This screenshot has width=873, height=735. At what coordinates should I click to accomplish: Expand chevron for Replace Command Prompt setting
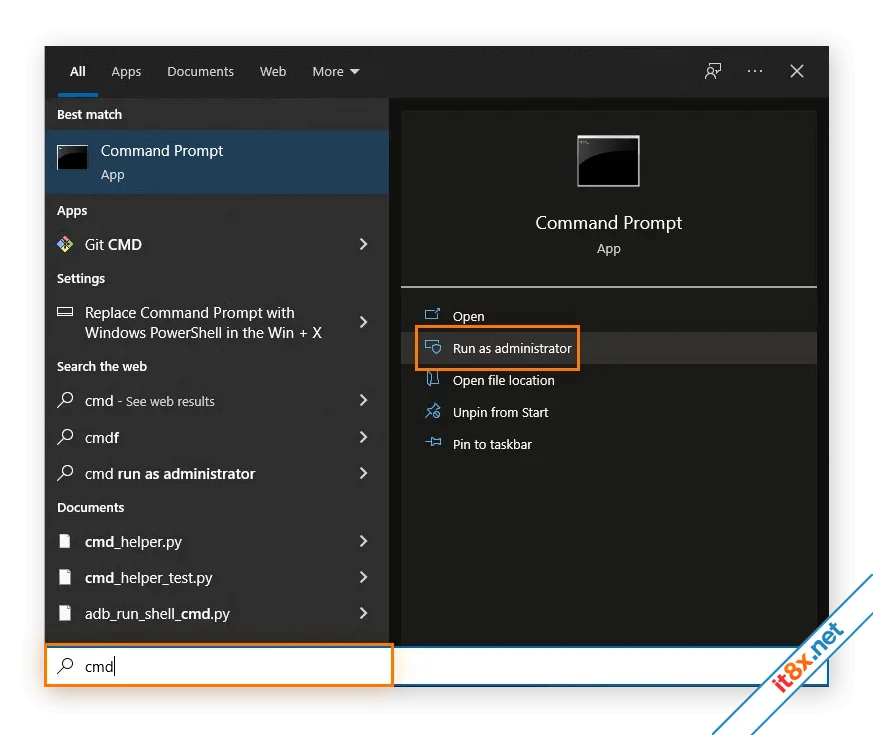(x=363, y=322)
